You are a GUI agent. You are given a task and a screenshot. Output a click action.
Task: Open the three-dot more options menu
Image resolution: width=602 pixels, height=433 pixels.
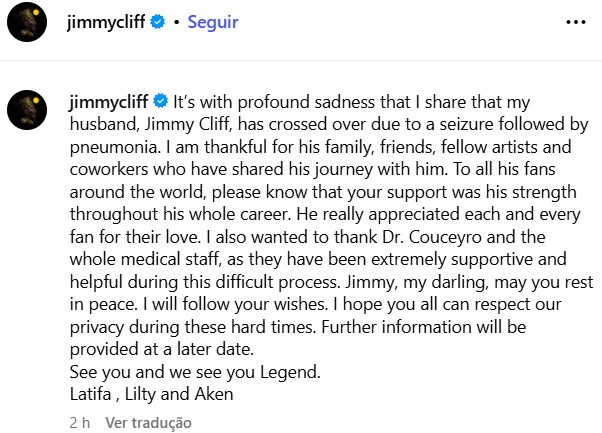click(575, 21)
